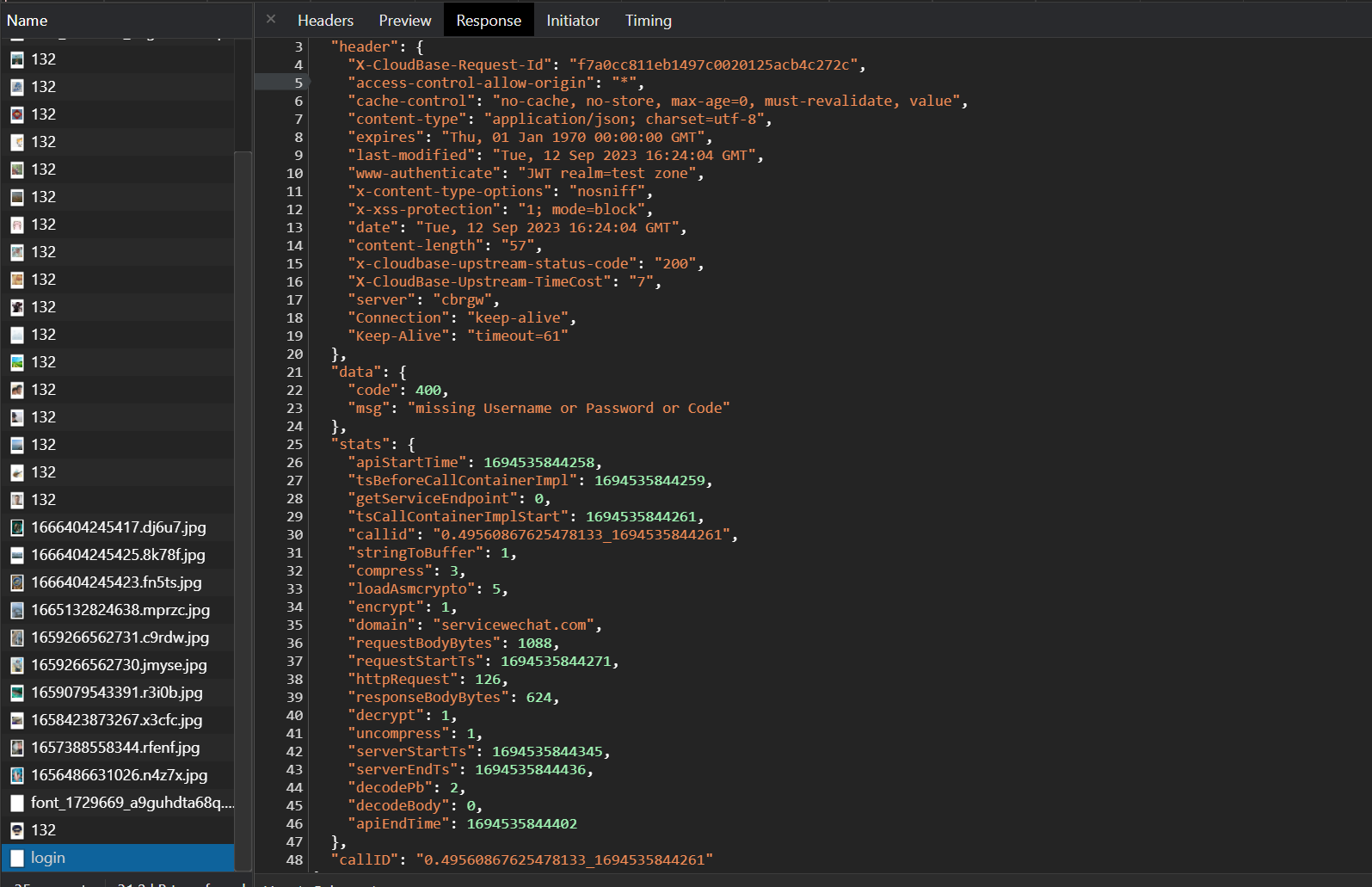Screen dimensions: 1372x887
Task: Close the request details panel
Action: pos(271,19)
